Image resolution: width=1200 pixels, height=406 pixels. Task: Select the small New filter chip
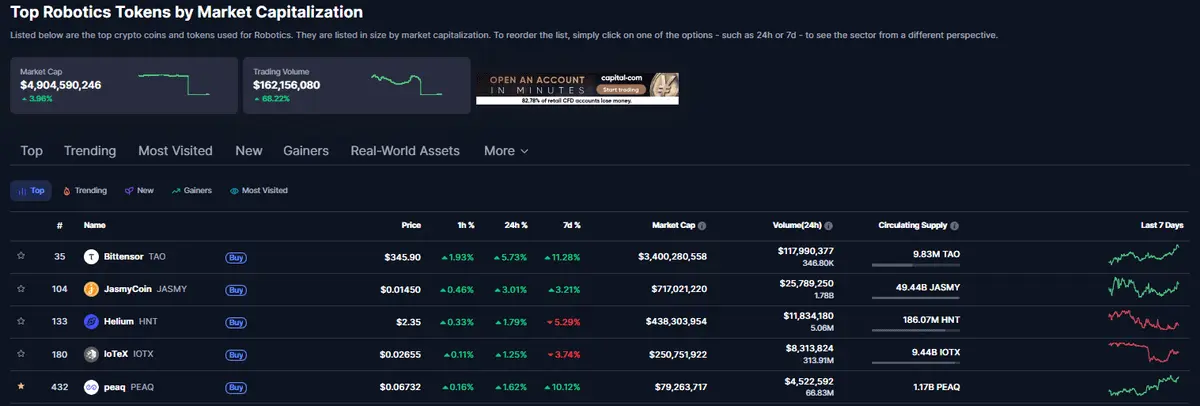[x=139, y=190]
